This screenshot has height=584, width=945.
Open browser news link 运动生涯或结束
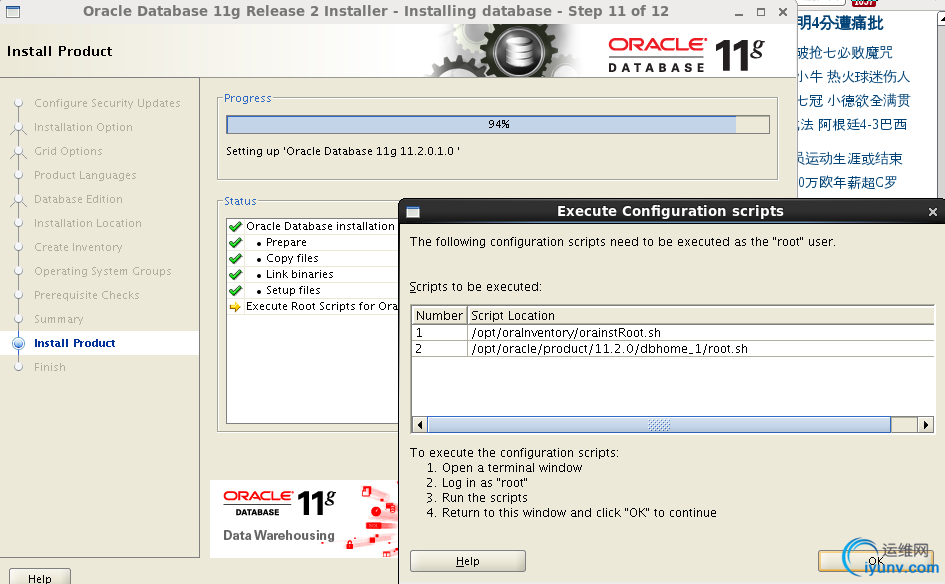pyautogui.click(x=850, y=159)
